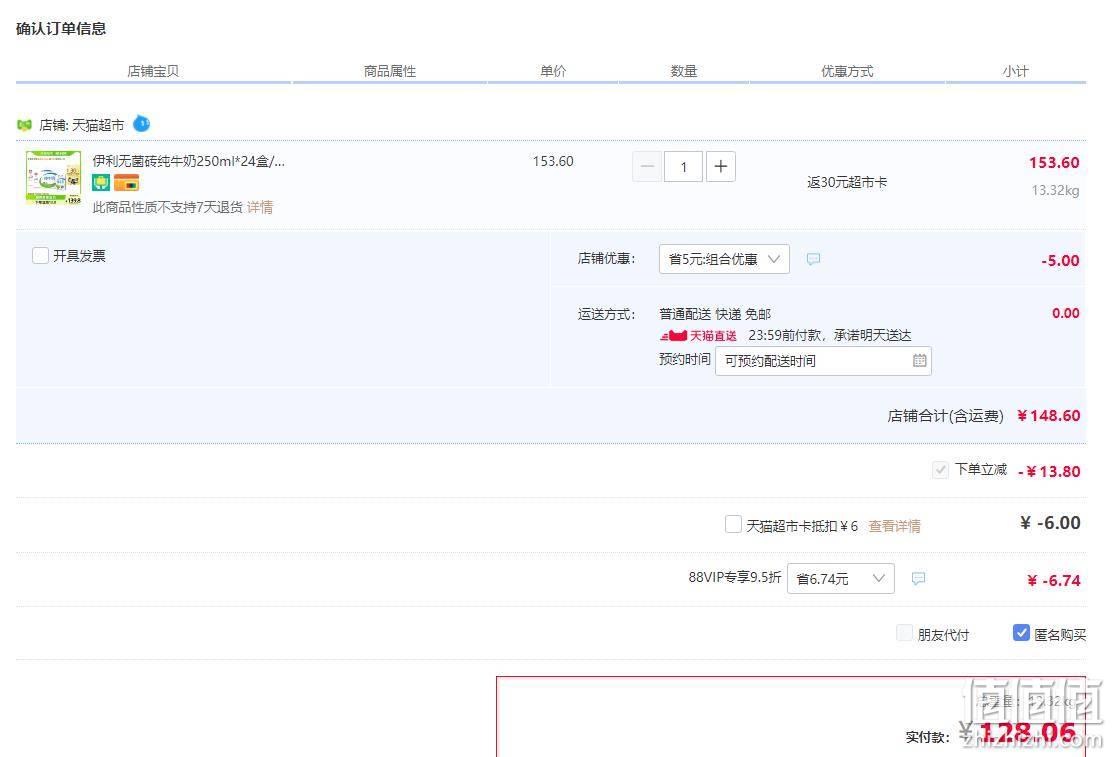The width and height of the screenshot is (1112, 757).
Task: Click the 23:59前付款，承诺明天送达 delivery promise
Action: tap(830, 336)
